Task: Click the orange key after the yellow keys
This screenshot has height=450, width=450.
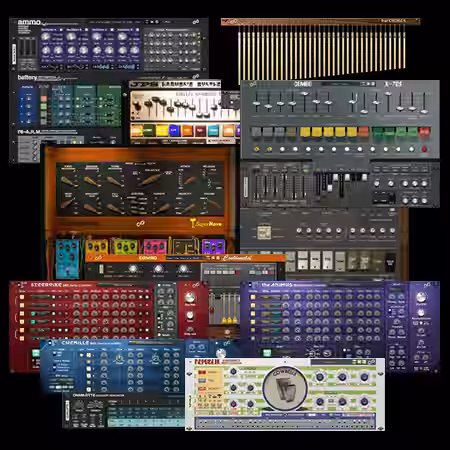Action: tap(363, 132)
